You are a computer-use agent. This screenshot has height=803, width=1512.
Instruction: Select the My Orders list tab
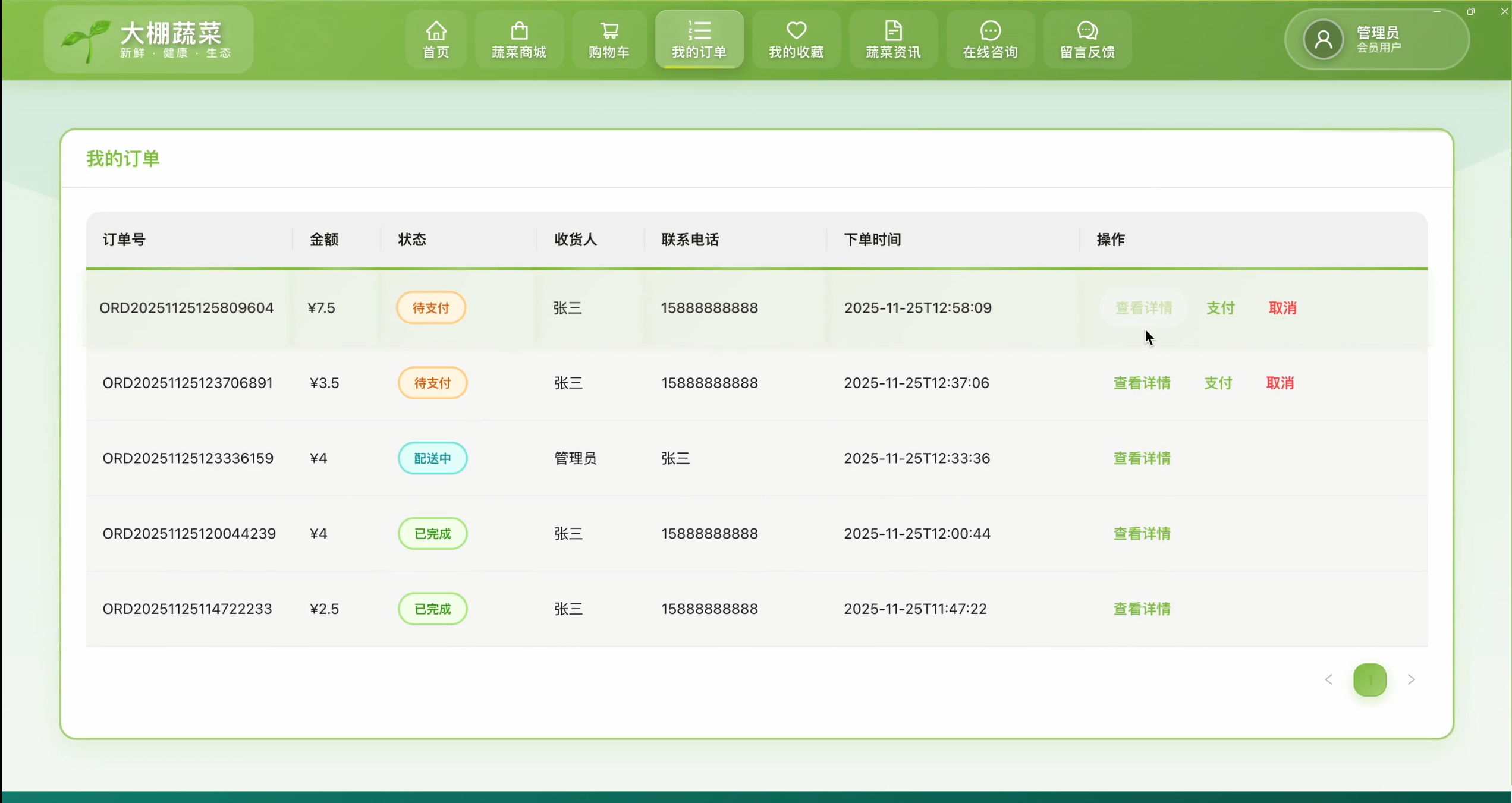[699, 39]
